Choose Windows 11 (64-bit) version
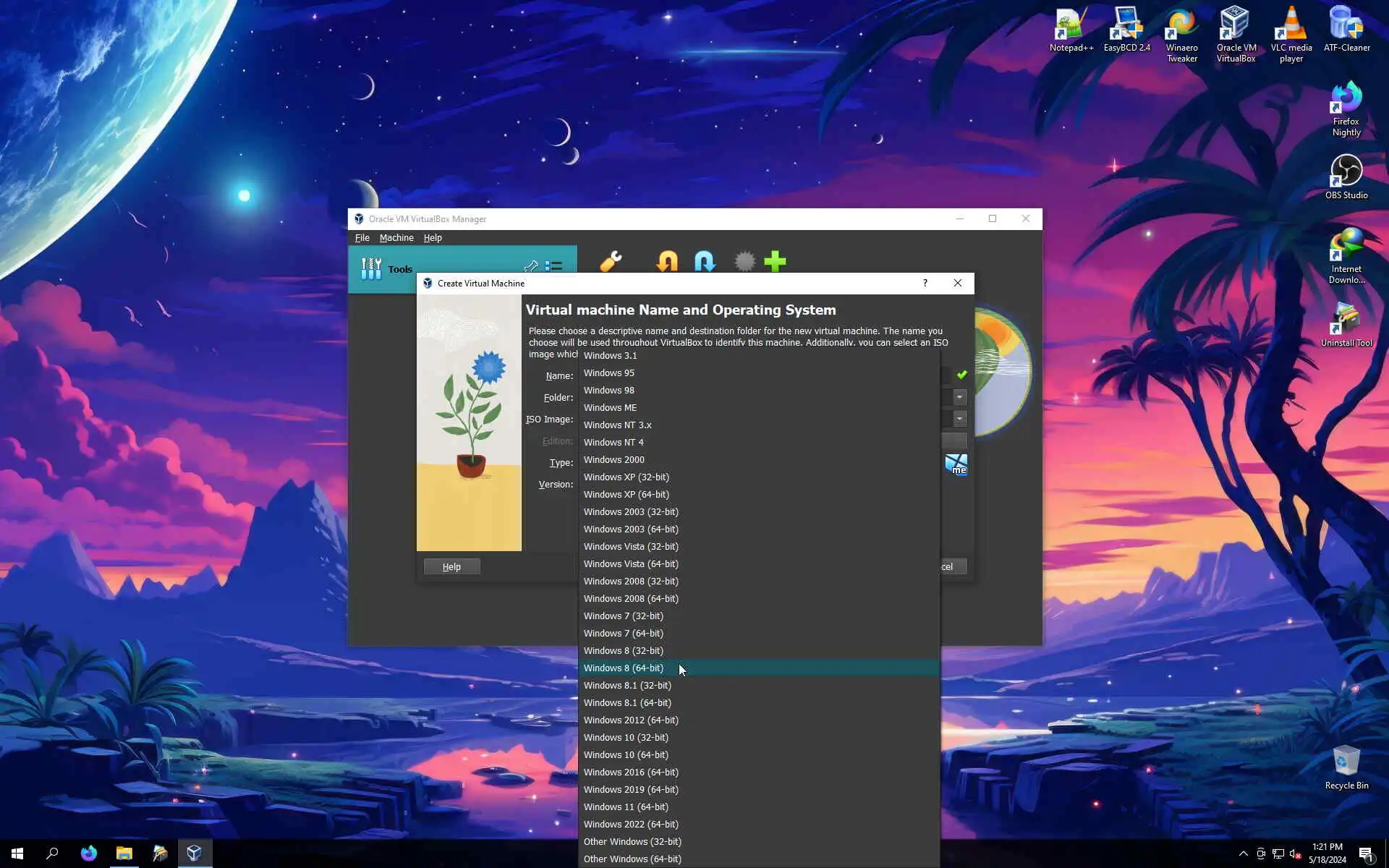The image size is (1389, 868). point(626,807)
